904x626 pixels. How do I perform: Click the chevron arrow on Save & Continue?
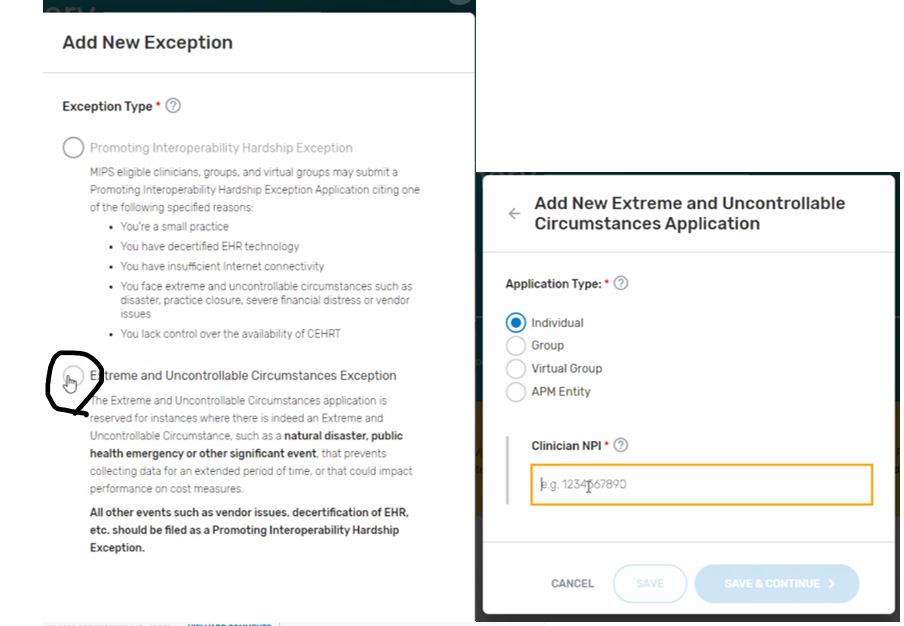tap(831, 583)
